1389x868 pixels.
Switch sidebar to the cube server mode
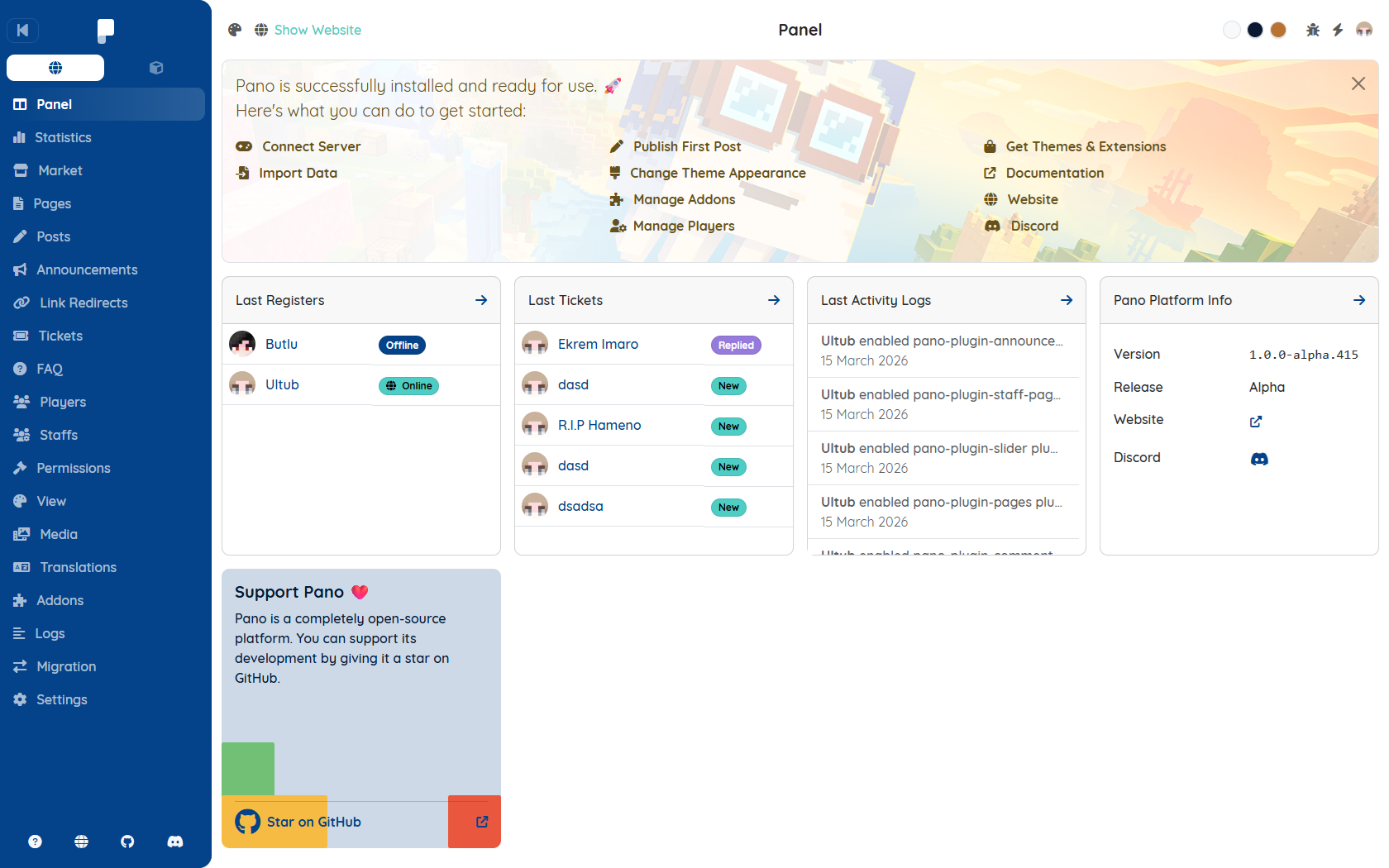[x=155, y=68]
